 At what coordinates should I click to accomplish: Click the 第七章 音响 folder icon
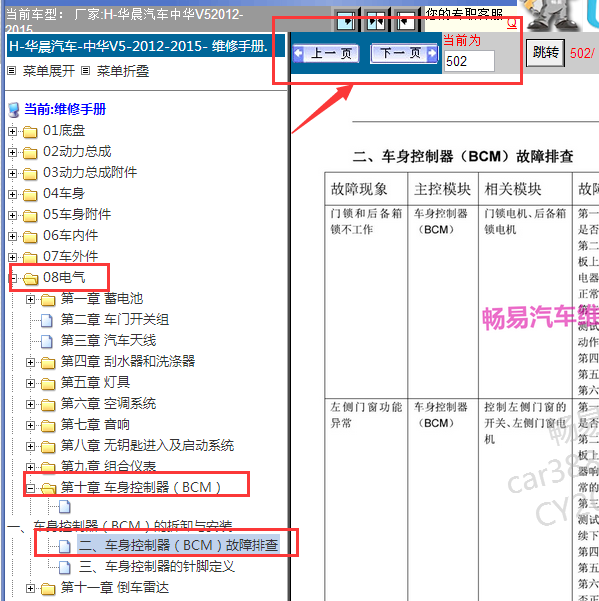48,425
